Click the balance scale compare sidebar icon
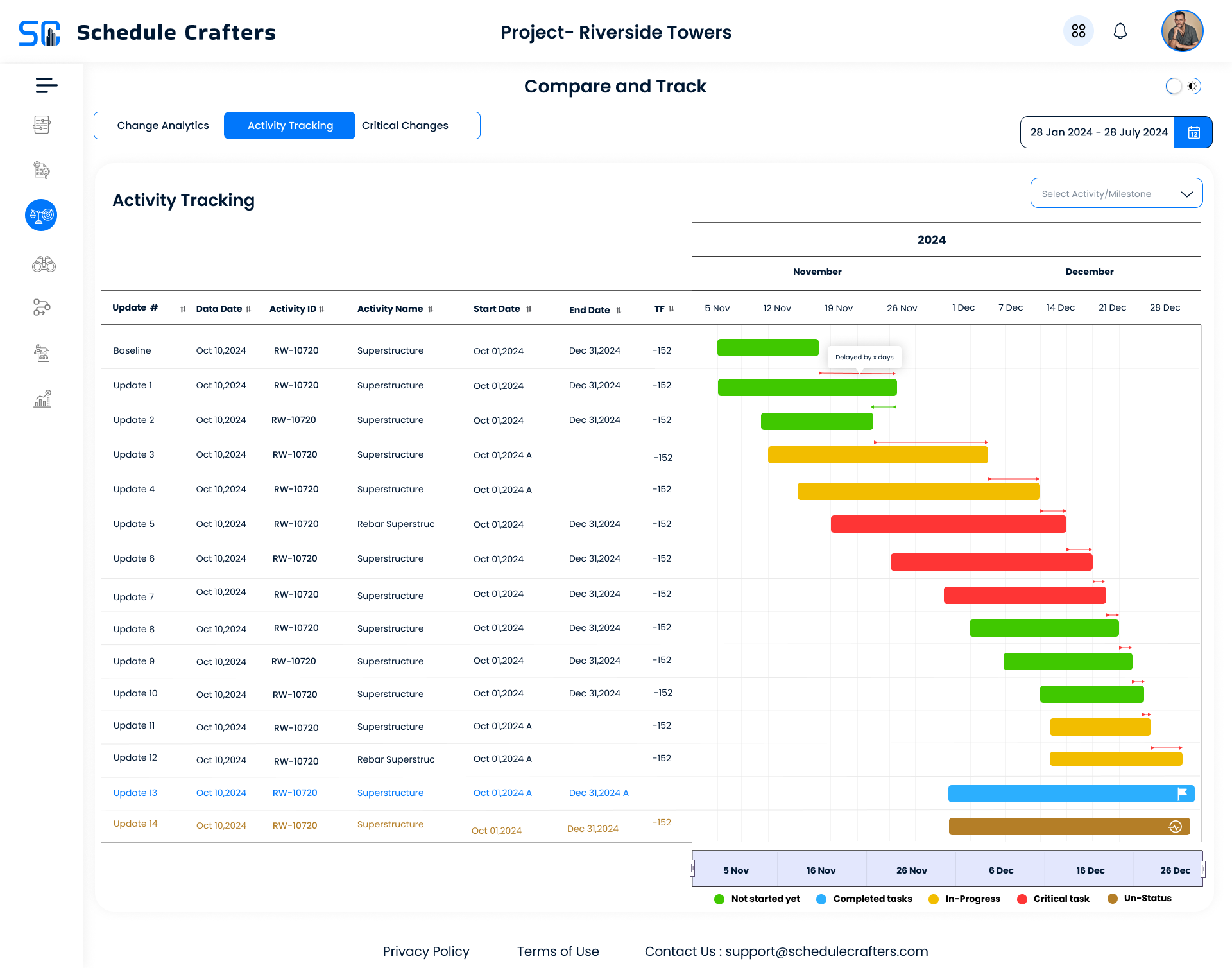 tap(41, 215)
